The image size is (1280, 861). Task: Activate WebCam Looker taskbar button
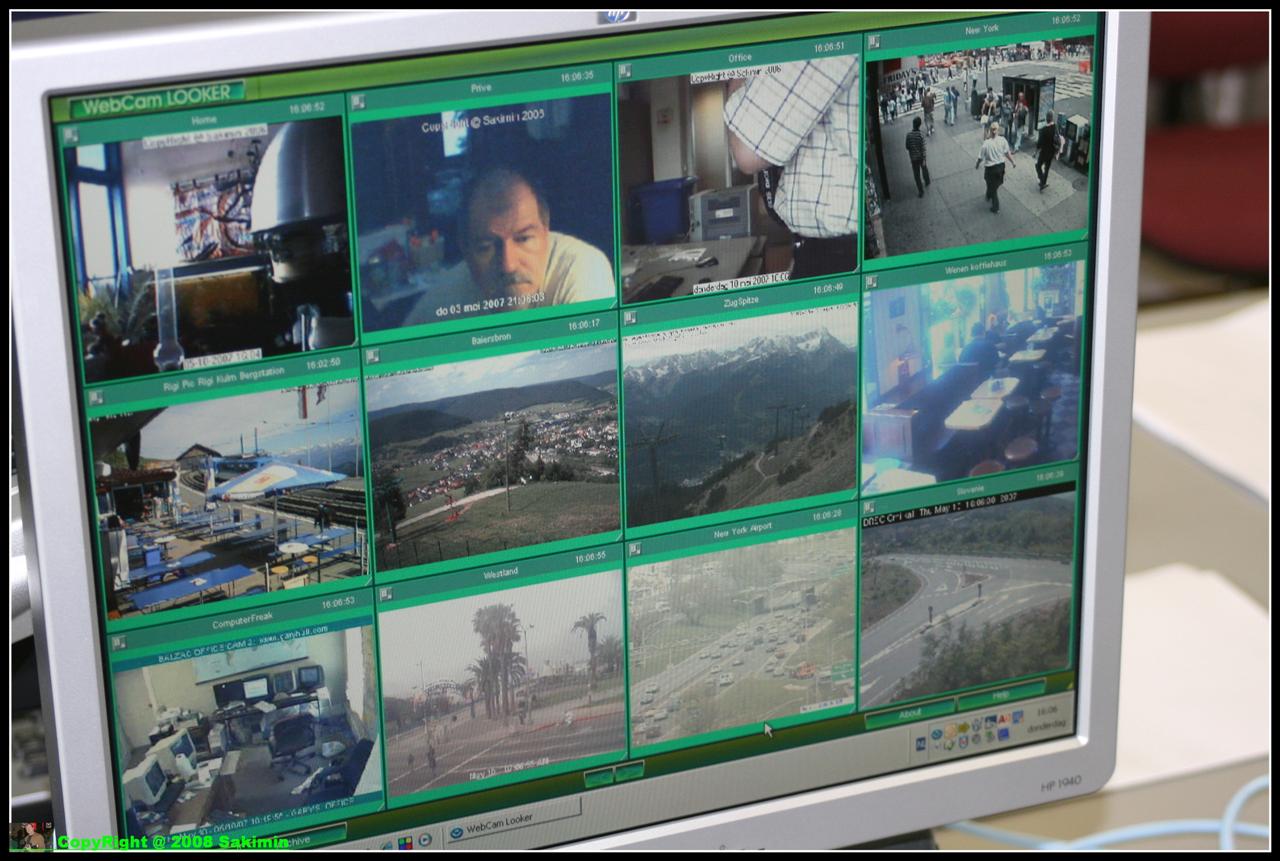[x=512, y=822]
